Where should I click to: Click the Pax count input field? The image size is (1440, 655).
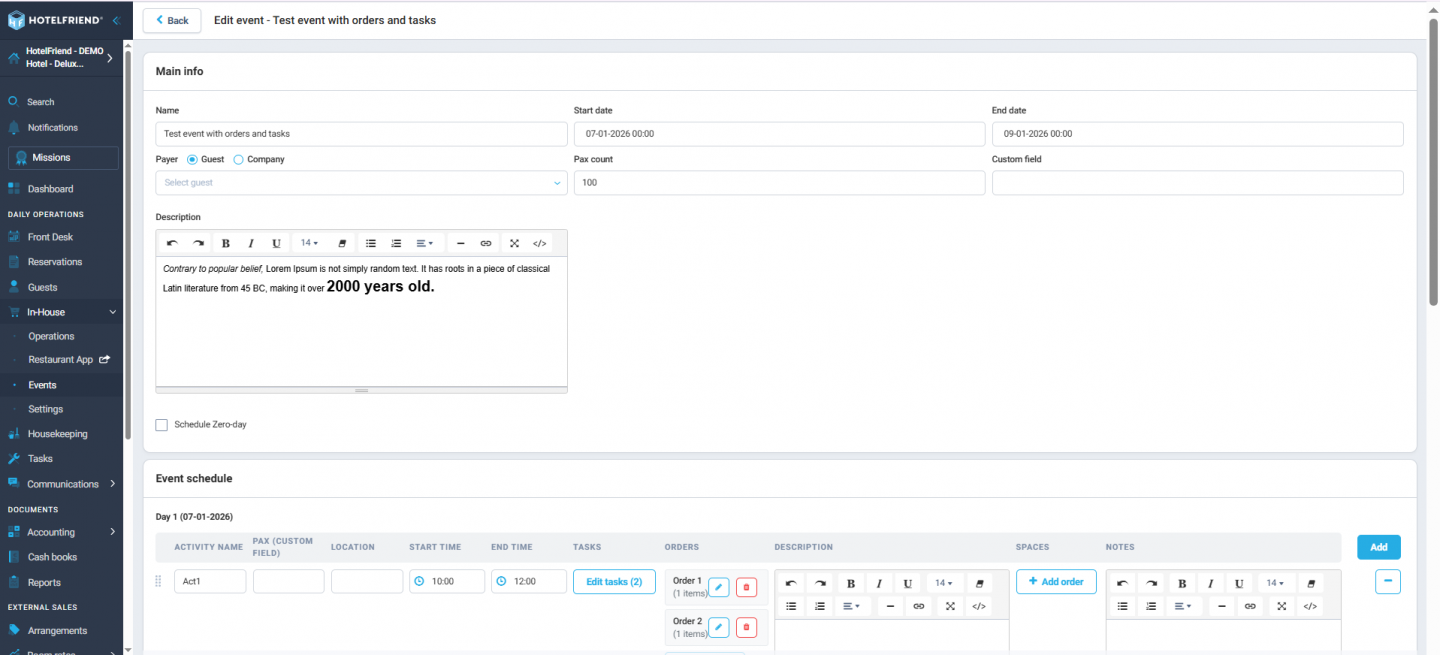(x=779, y=183)
